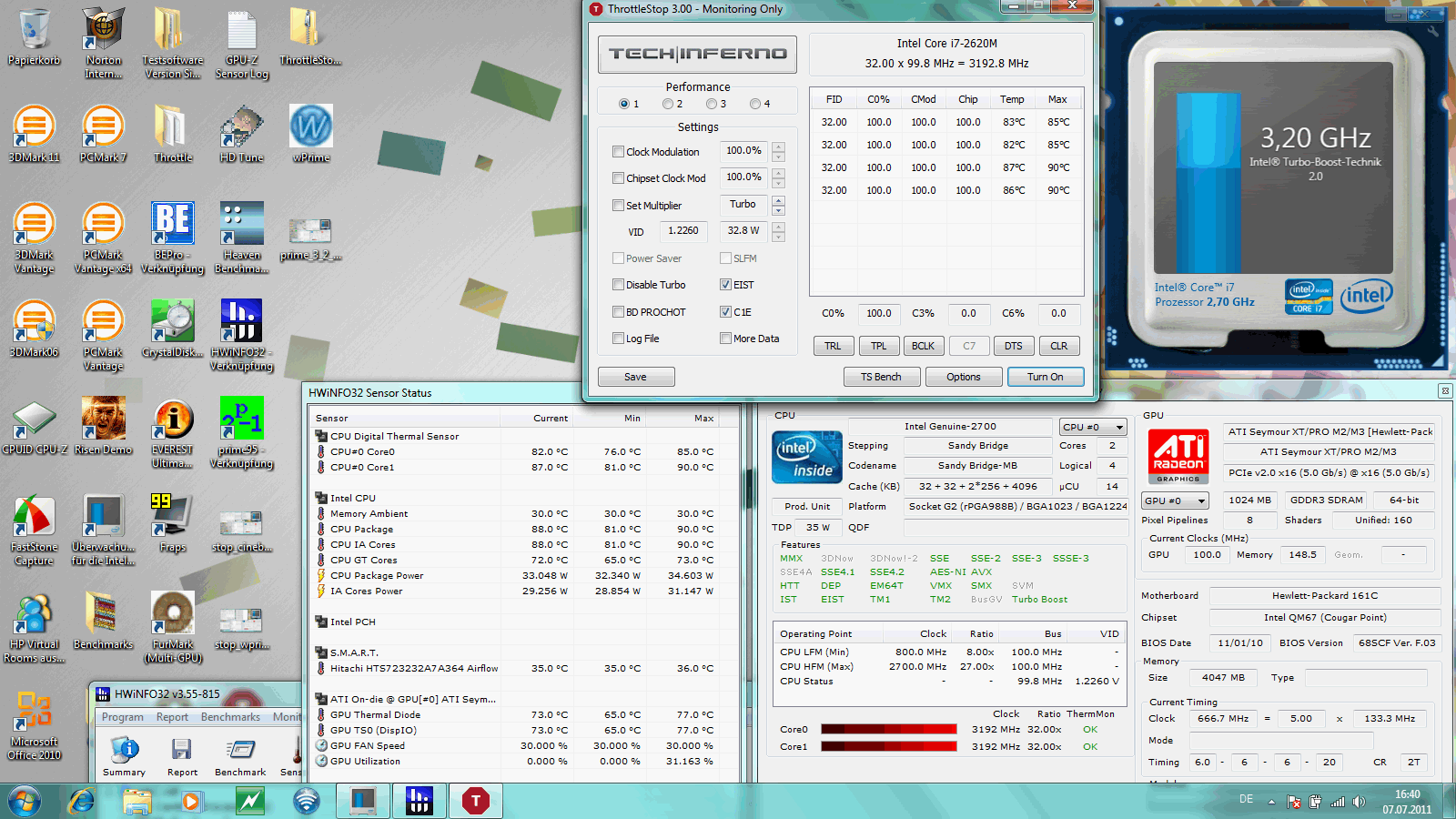Image resolution: width=1456 pixels, height=819 pixels.
Task: Open the CrystalDisk desktop shortcut
Action: pyautogui.click(x=172, y=329)
